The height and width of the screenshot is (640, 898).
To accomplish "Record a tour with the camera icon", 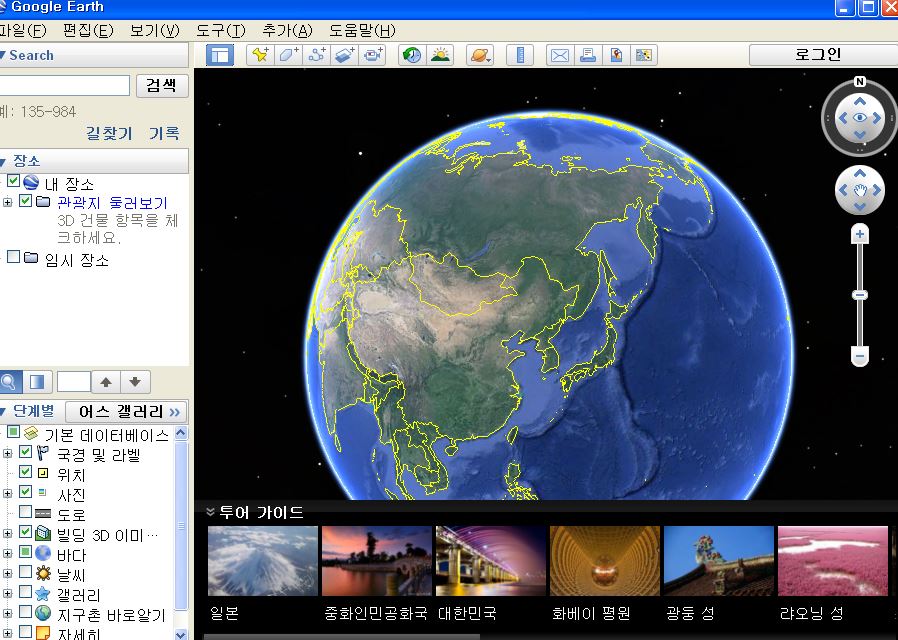I will click(x=373, y=55).
